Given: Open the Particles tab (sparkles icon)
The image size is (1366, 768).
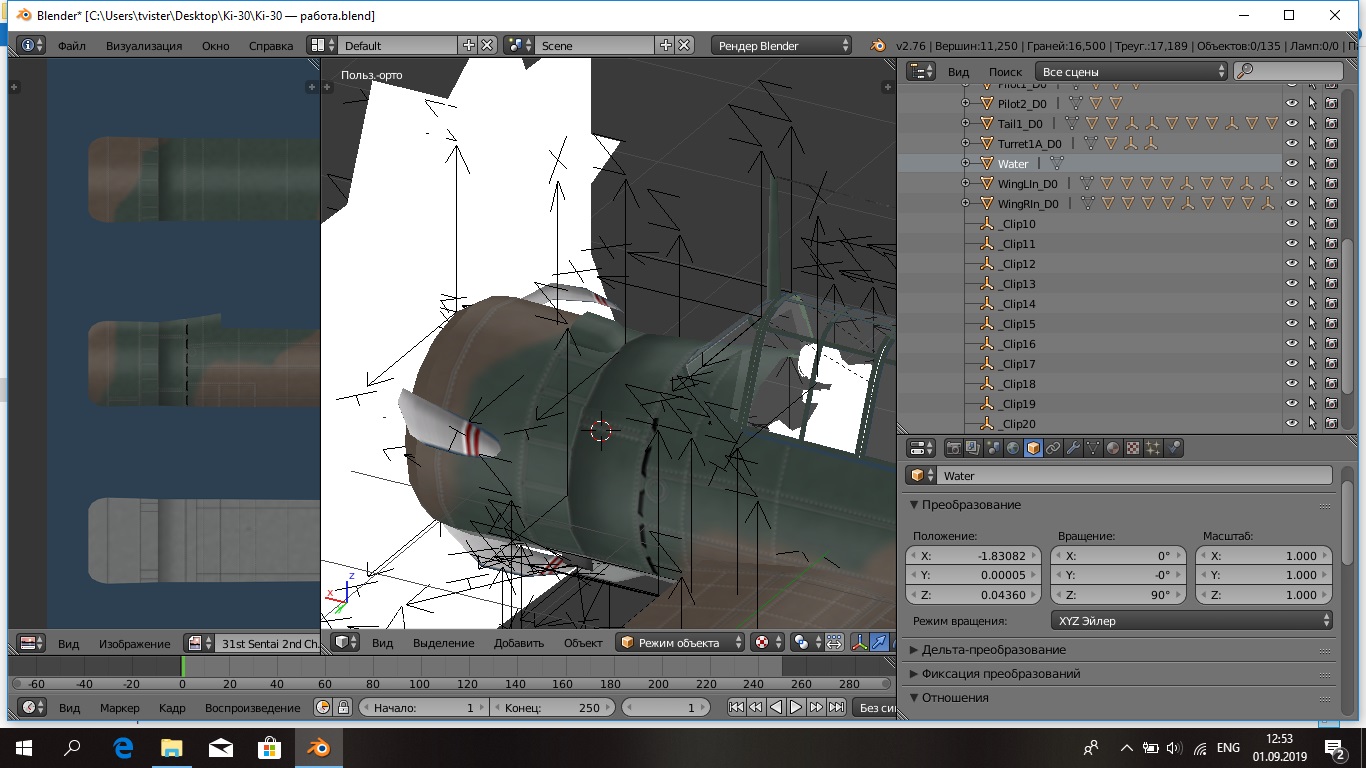Looking at the screenshot, I should [x=1153, y=448].
